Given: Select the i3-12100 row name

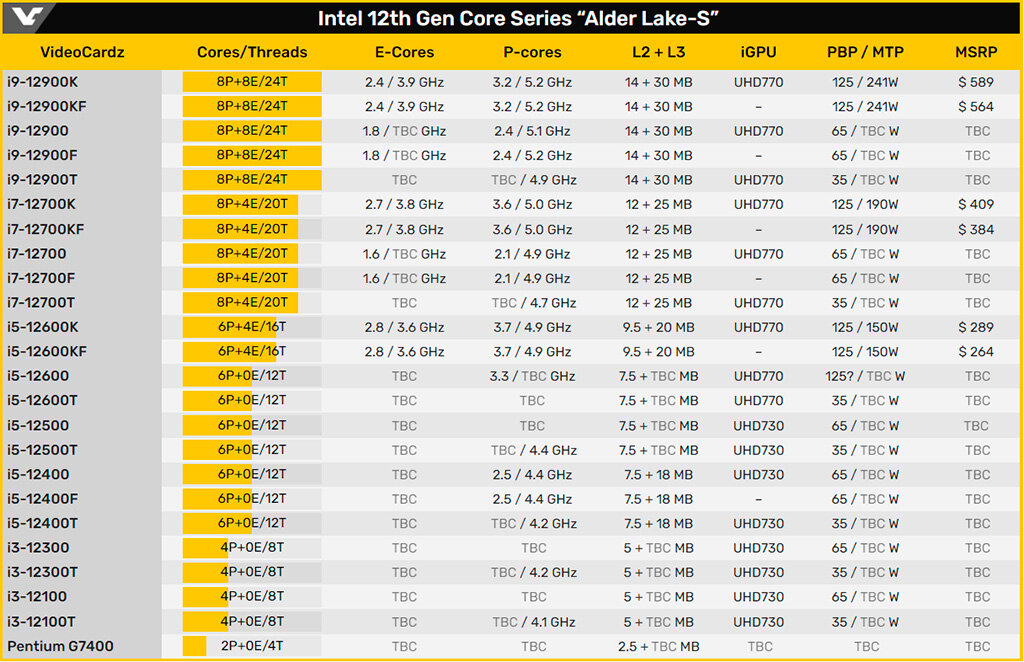Looking at the screenshot, I should point(37,597).
